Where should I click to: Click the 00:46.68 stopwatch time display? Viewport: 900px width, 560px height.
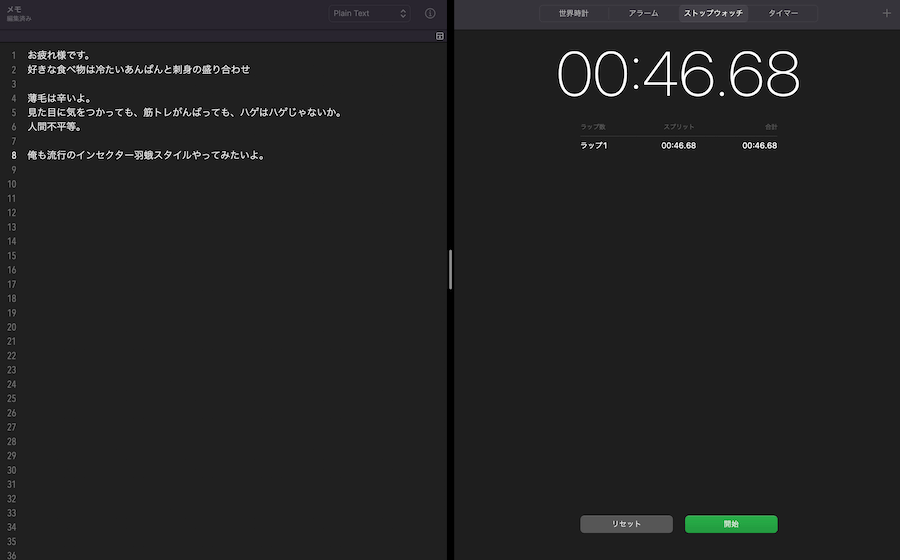click(x=678, y=74)
